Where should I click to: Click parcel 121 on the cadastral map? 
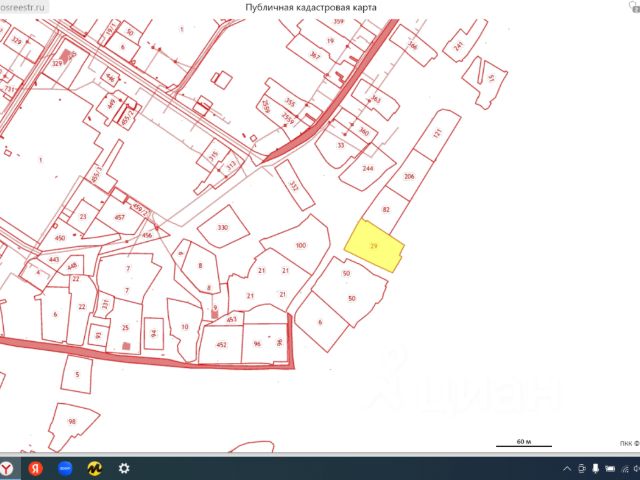(437, 133)
